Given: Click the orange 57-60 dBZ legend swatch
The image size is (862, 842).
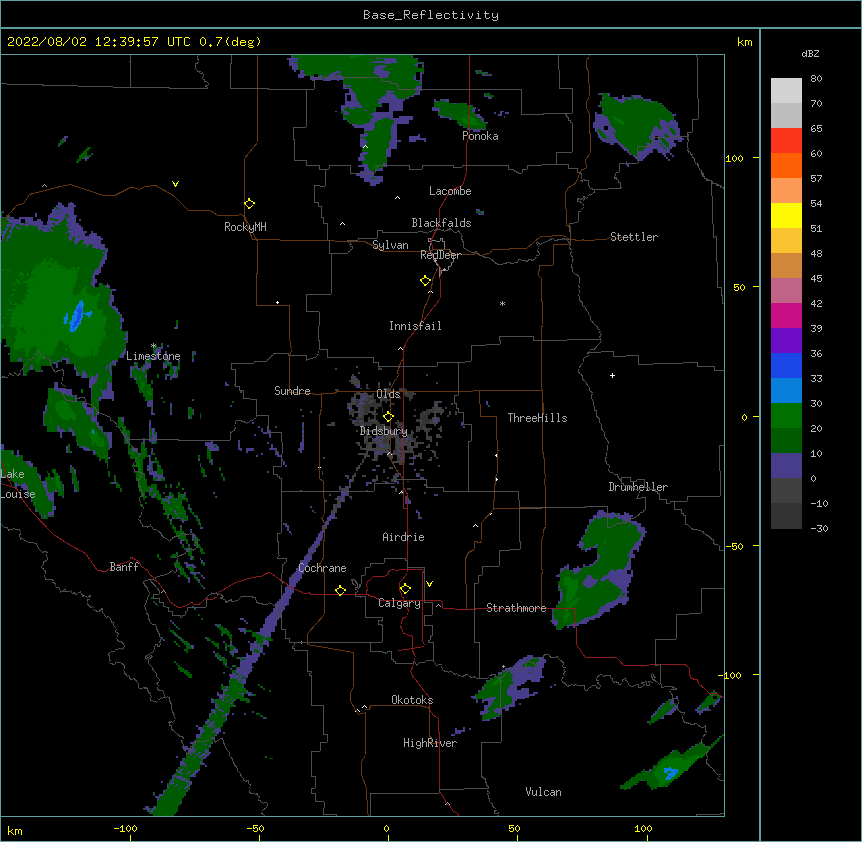Looking at the screenshot, I should [x=786, y=165].
